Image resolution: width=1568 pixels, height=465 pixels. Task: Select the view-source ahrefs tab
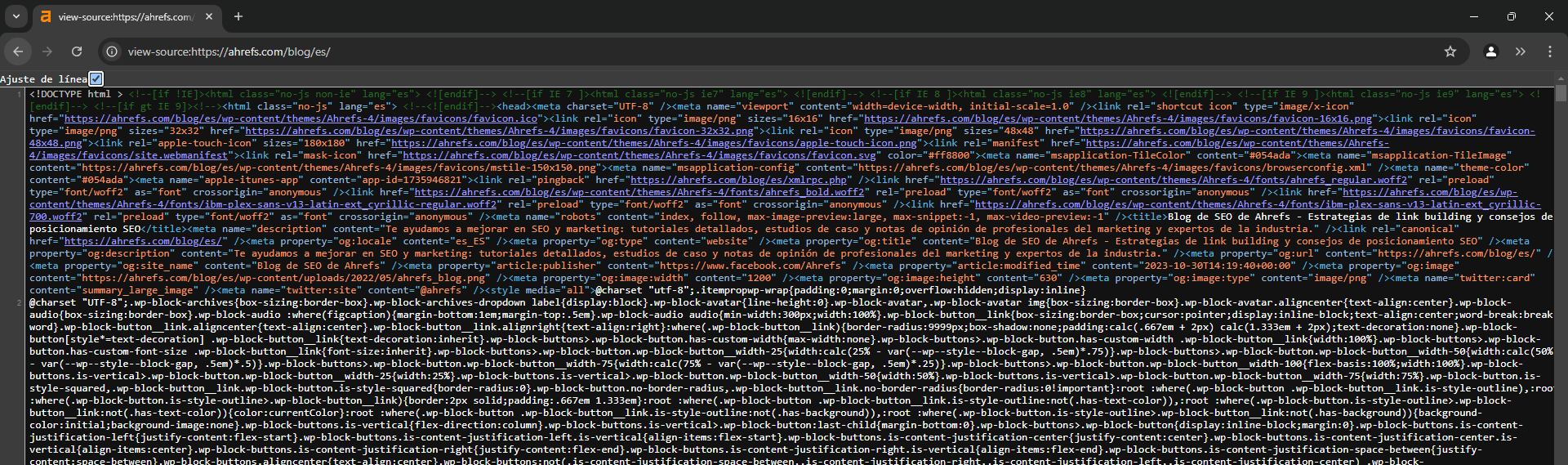click(122, 16)
